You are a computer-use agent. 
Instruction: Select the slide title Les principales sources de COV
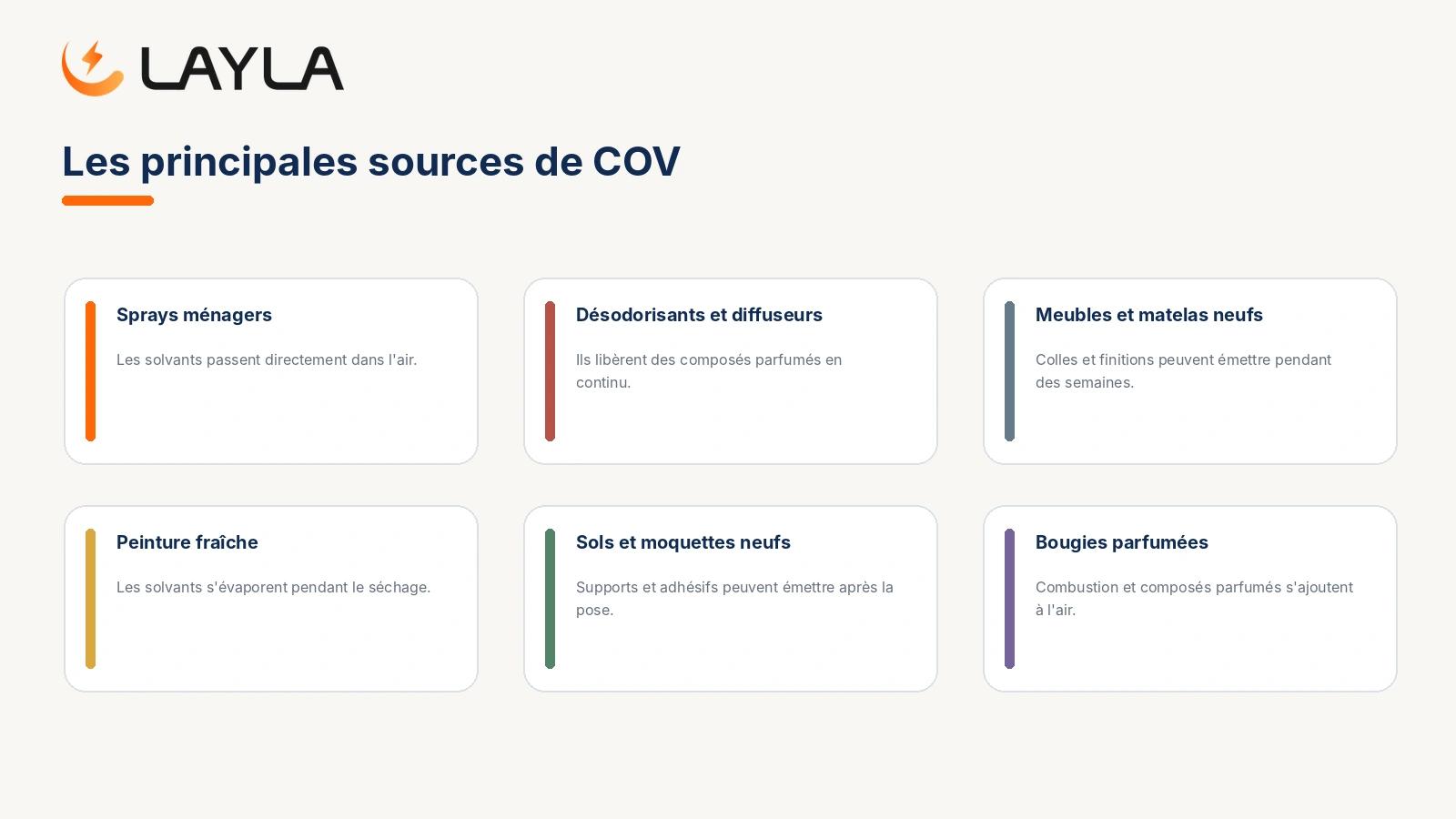point(370,162)
